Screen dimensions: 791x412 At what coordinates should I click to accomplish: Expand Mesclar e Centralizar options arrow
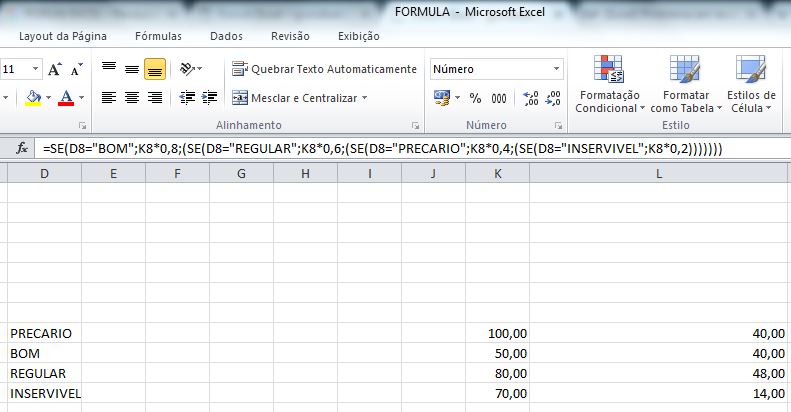[364, 98]
